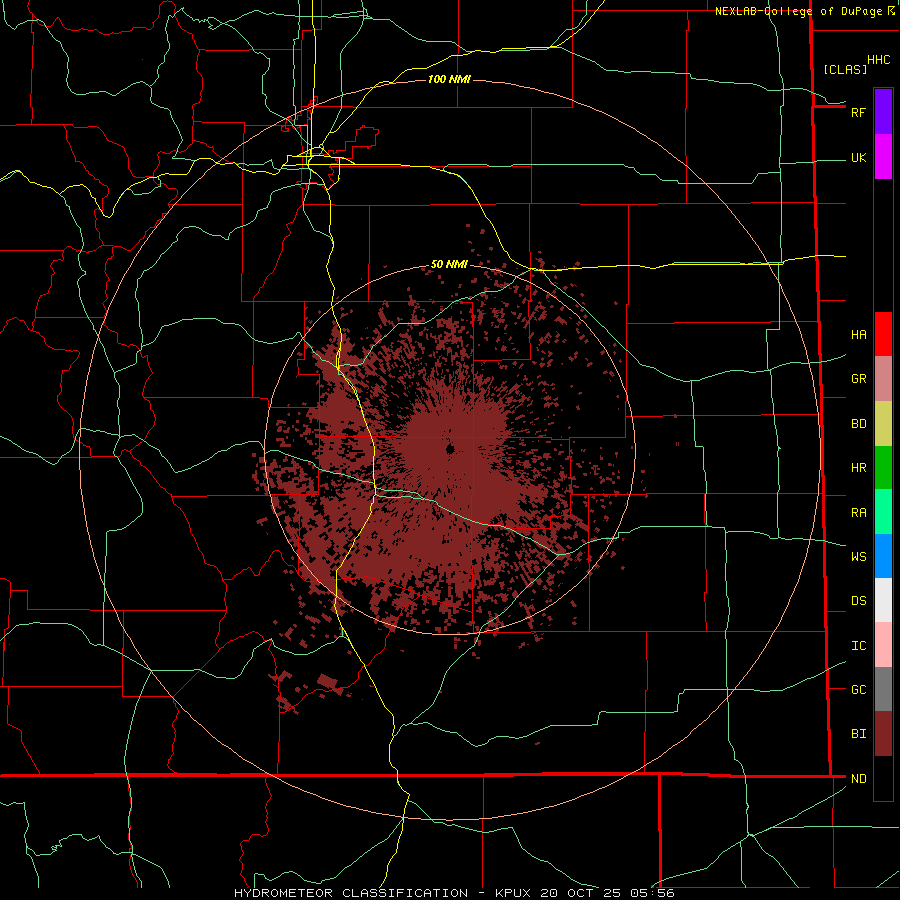Click the ND legend label
Image resolution: width=900 pixels, height=900 pixels.
(858, 778)
